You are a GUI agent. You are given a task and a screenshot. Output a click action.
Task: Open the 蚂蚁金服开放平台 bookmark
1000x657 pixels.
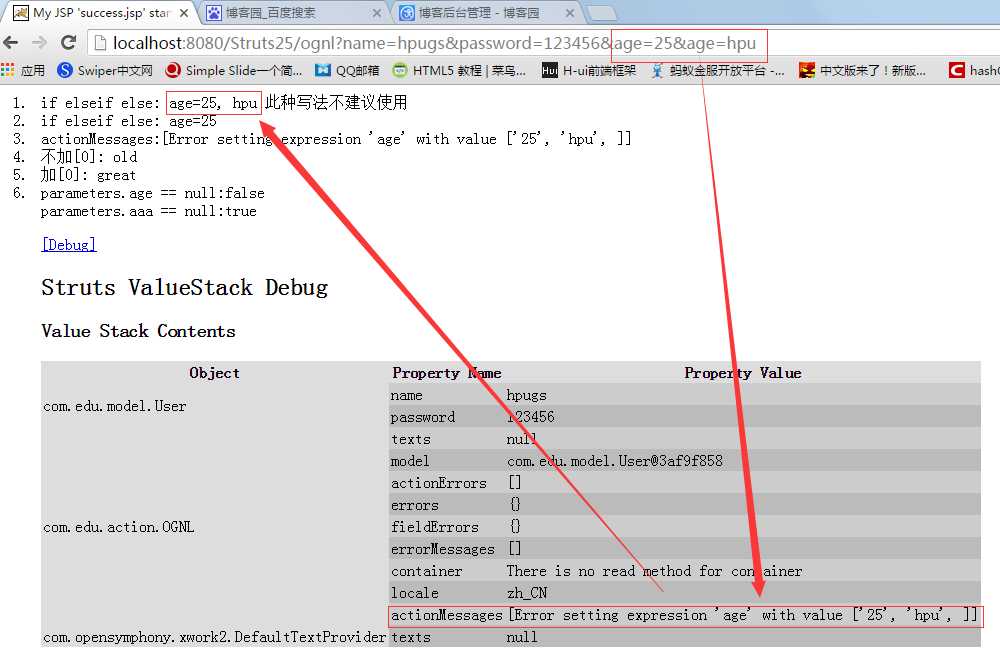(x=717, y=70)
